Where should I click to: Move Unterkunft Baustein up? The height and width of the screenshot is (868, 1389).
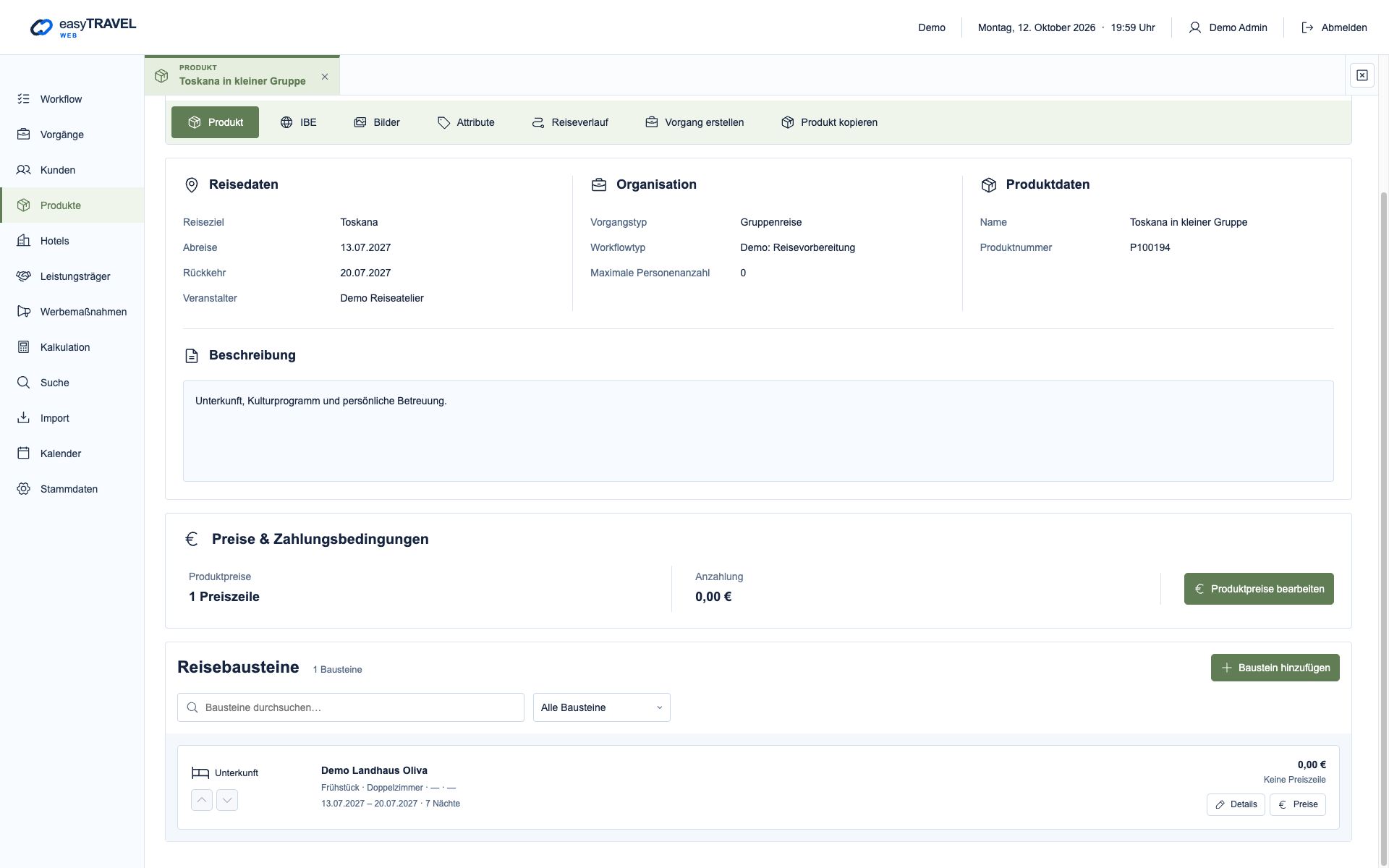[202, 800]
